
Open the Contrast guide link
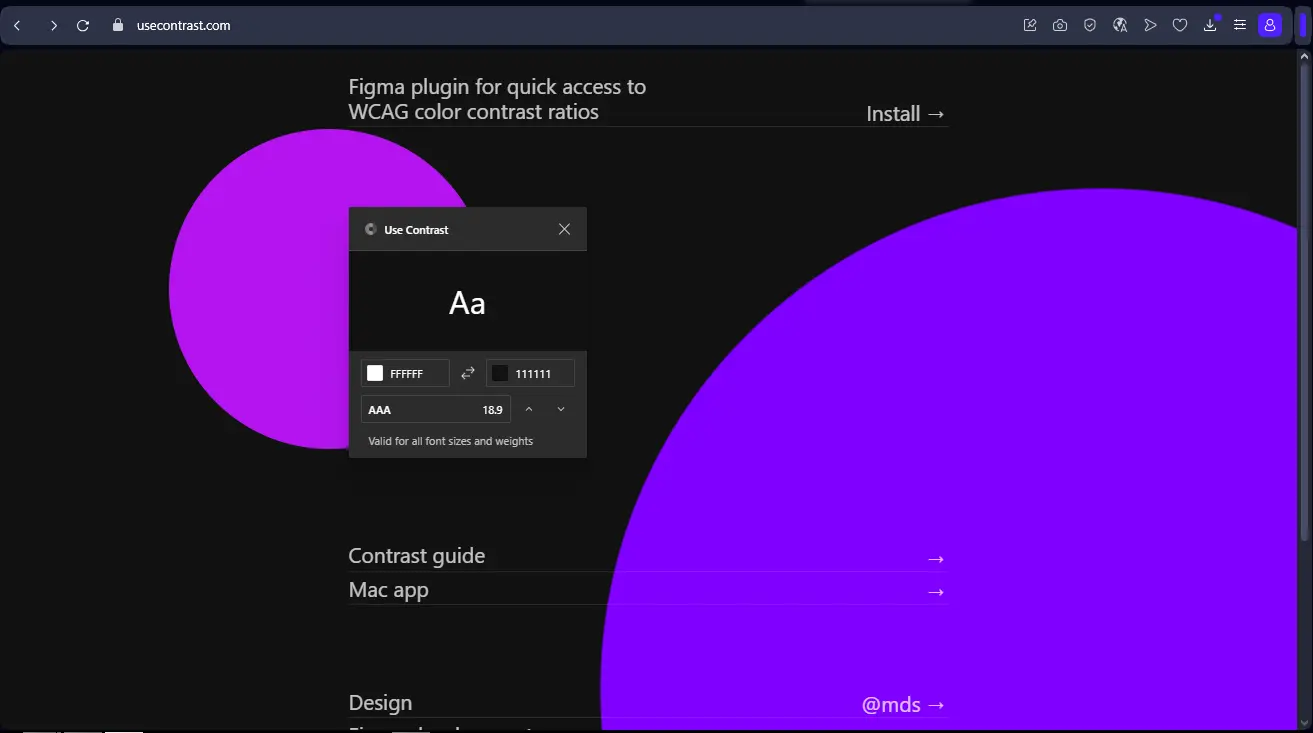[x=648, y=556]
